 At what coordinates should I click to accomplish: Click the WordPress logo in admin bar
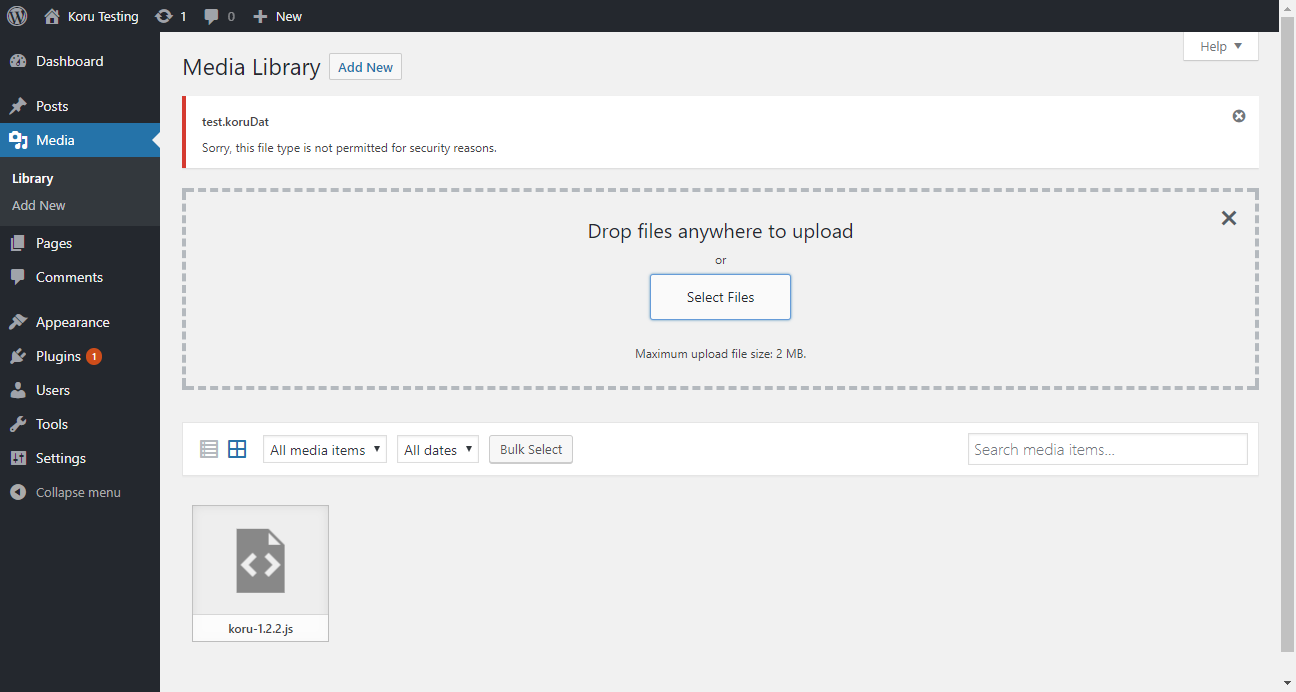tap(16, 15)
